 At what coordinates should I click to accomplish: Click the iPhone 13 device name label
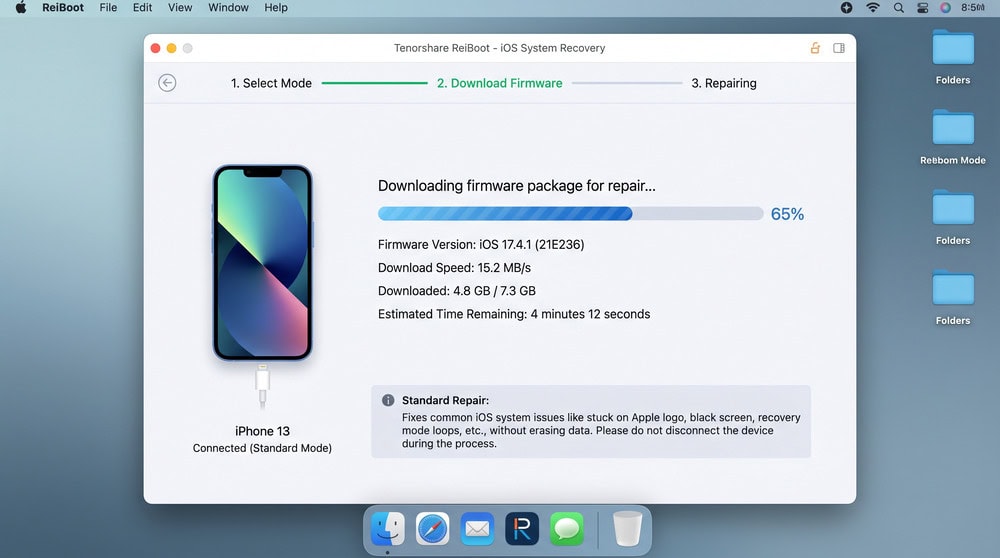[262, 431]
